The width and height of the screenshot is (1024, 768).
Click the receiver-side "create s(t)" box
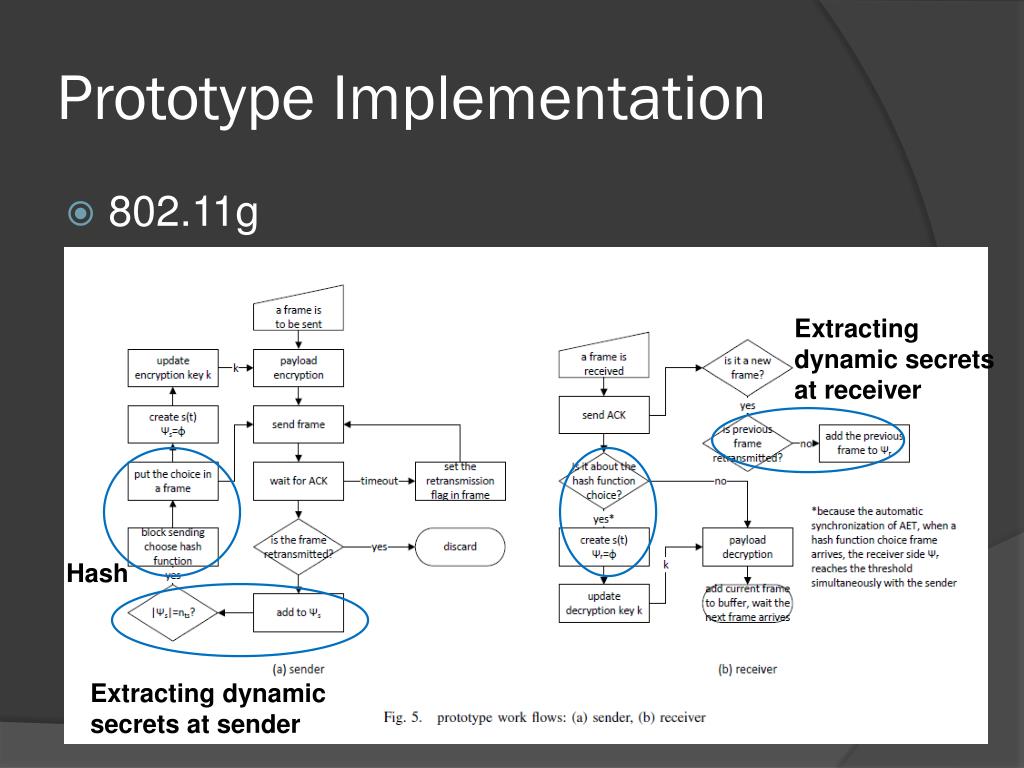click(x=604, y=547)
